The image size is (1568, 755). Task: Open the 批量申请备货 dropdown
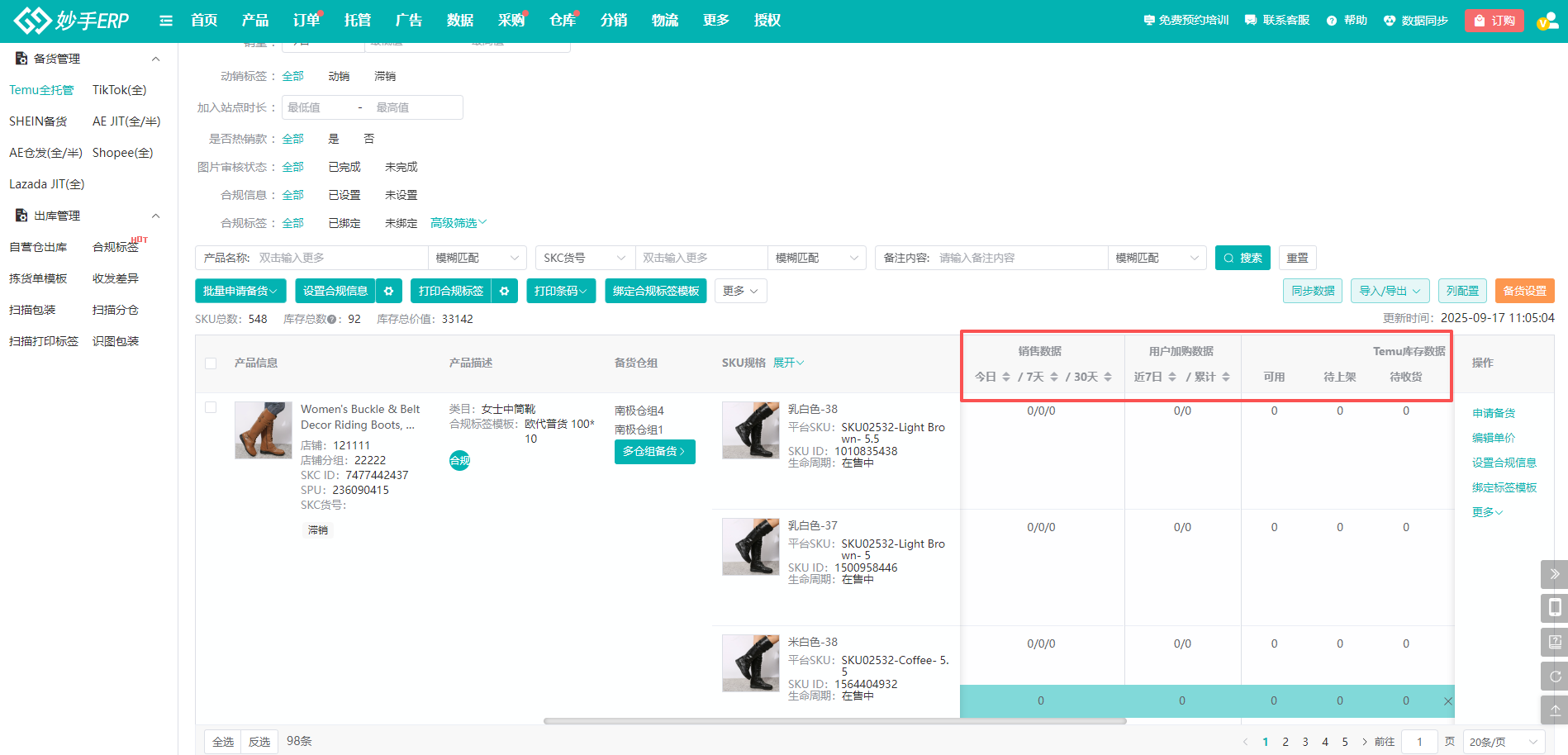(x=240, y=291)
